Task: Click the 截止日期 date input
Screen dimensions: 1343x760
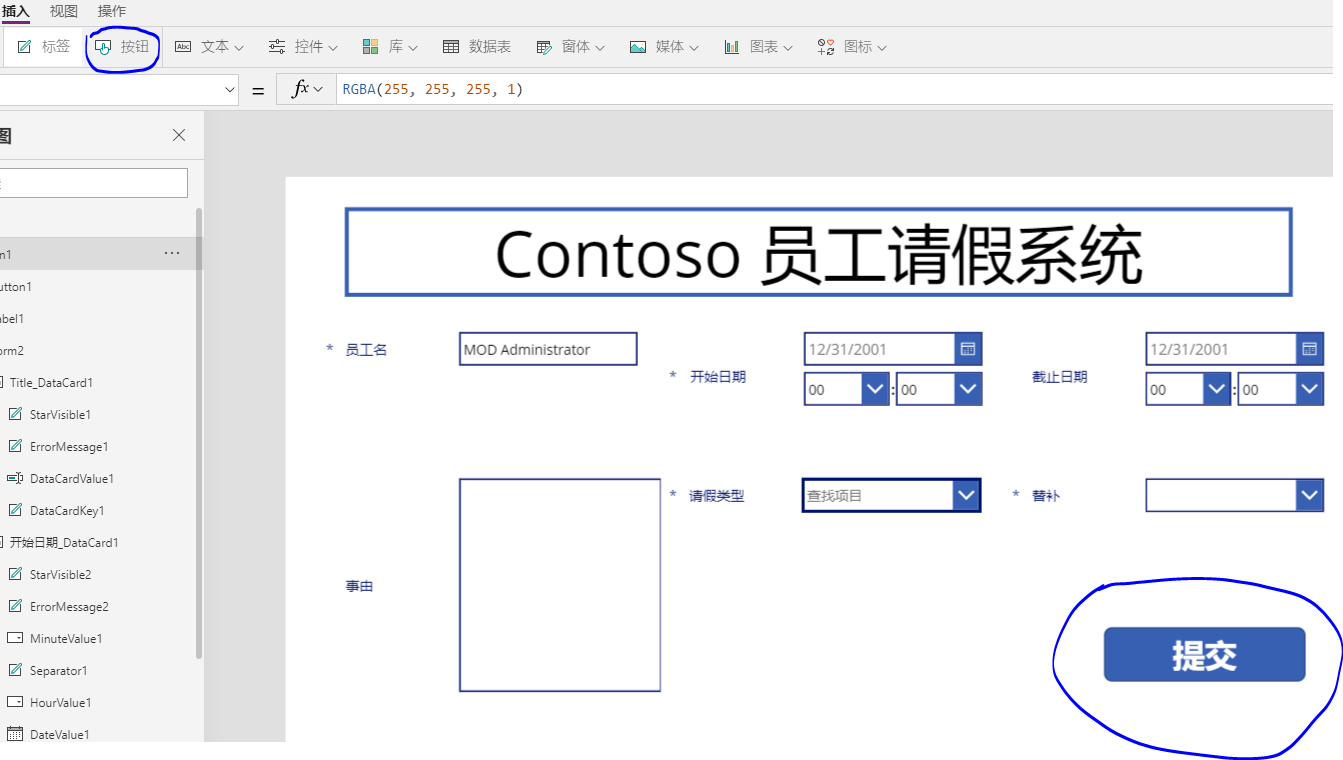Action: tap(1221, 349)
